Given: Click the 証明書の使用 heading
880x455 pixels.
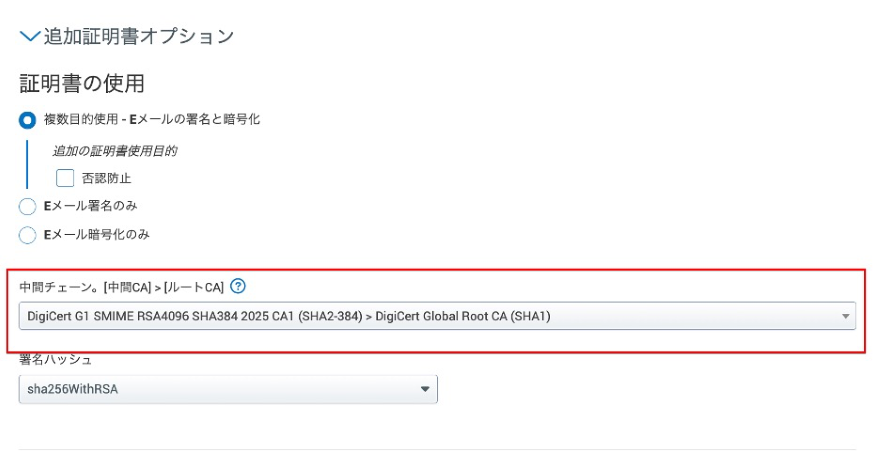Looking at the screenshot, I should [82, 83].
